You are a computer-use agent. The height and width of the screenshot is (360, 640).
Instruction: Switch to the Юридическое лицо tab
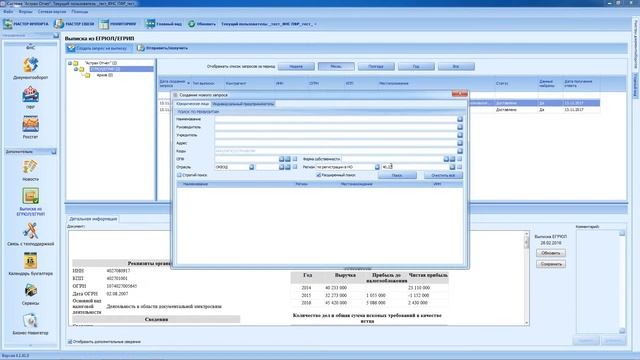(x=193, y=104)
